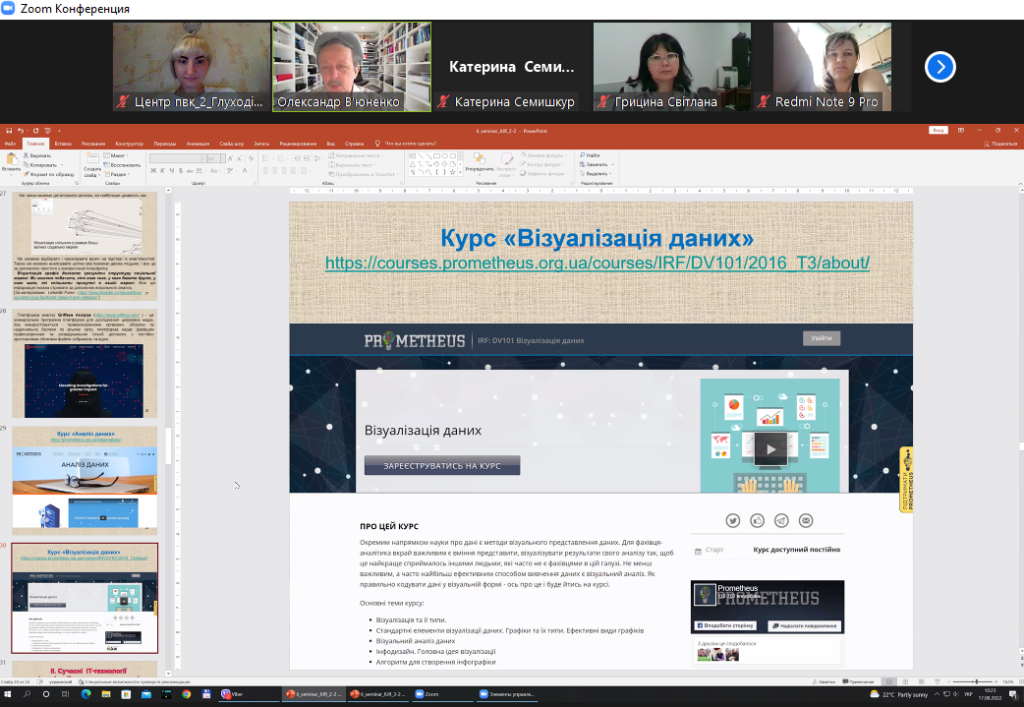Show next participants with the blue arrow

940,66
